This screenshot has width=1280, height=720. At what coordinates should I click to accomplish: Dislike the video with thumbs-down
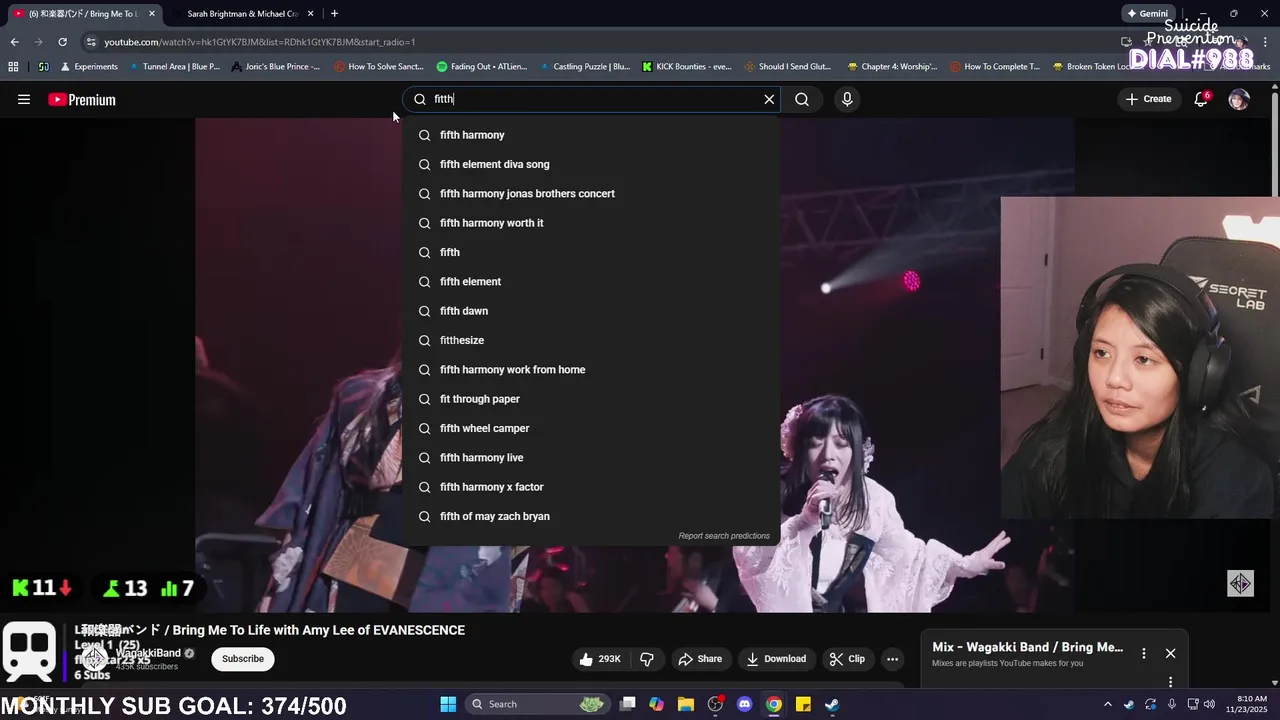647,659
